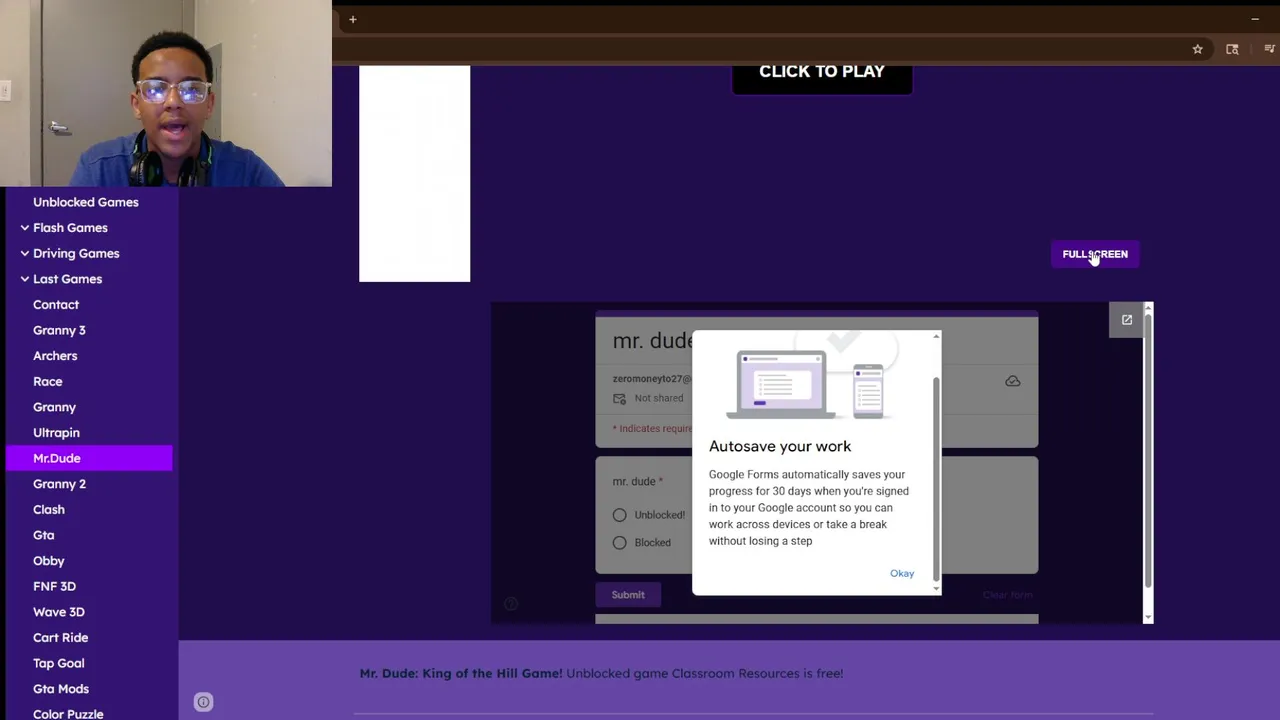Click the white ad placeholder box
The image size is (1280, 720).
415,174
